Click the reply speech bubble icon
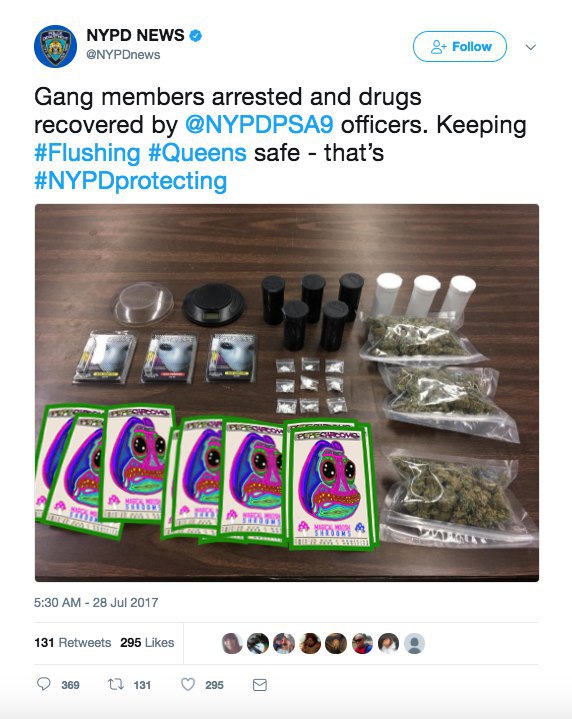572x719 pixels. click(x=44, y=684)
